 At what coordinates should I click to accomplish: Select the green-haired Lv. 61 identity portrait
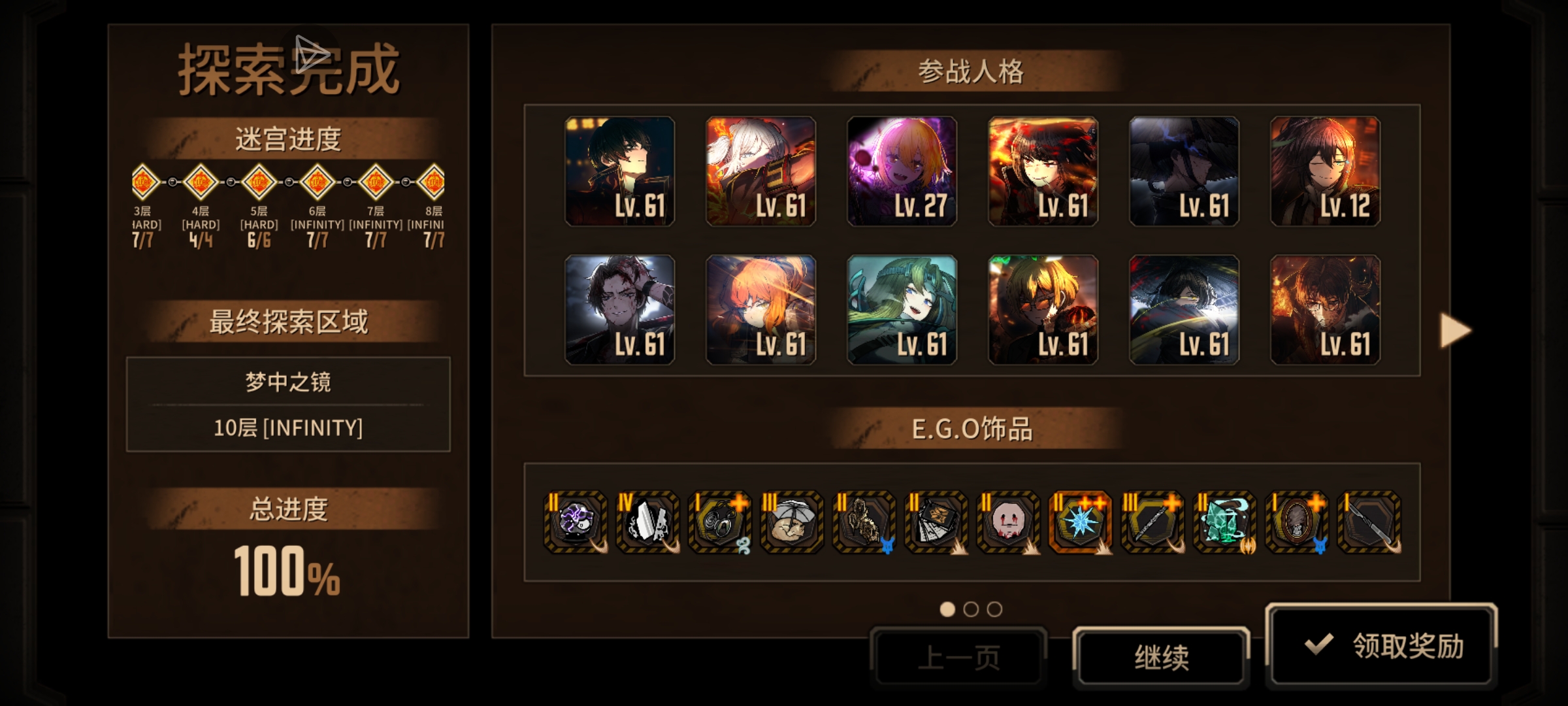tap(902, 310)
